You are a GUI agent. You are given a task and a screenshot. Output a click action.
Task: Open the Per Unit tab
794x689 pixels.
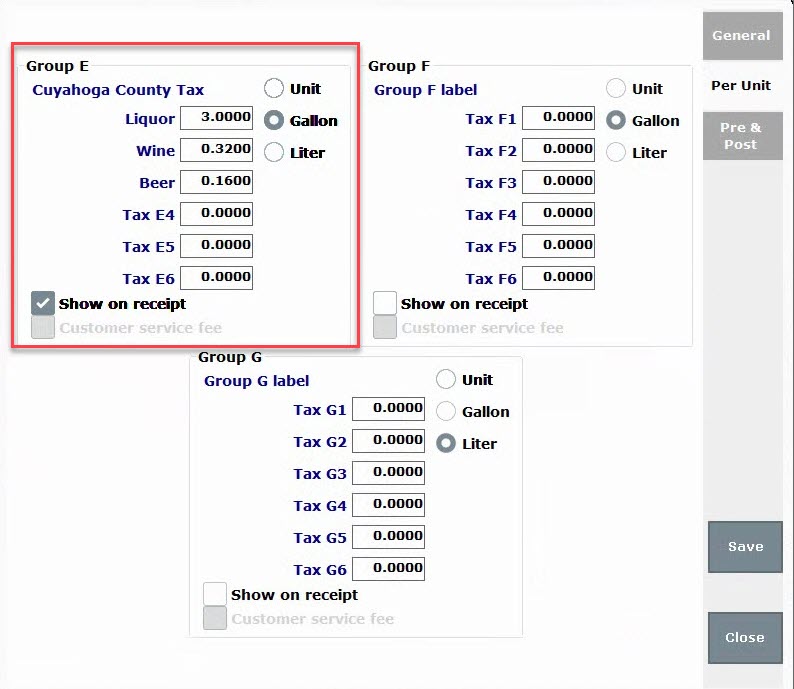point(742,86)
